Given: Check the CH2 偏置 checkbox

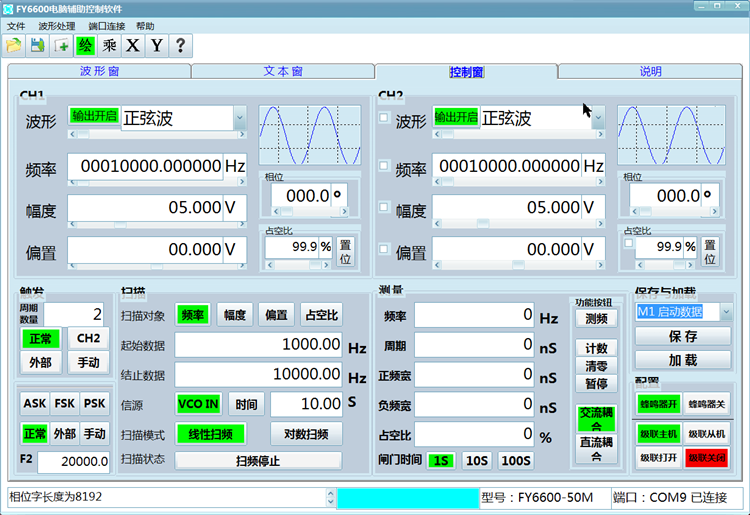Looking at the screenshot, I should pos(384,249).
